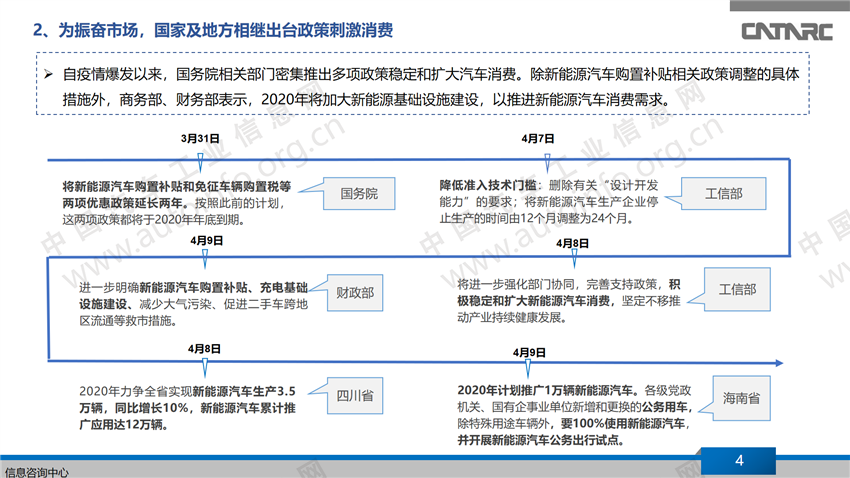Click the 4月9日 label above 财政部 entry
The height and width of the screenshot is (478, 850).
206,241
